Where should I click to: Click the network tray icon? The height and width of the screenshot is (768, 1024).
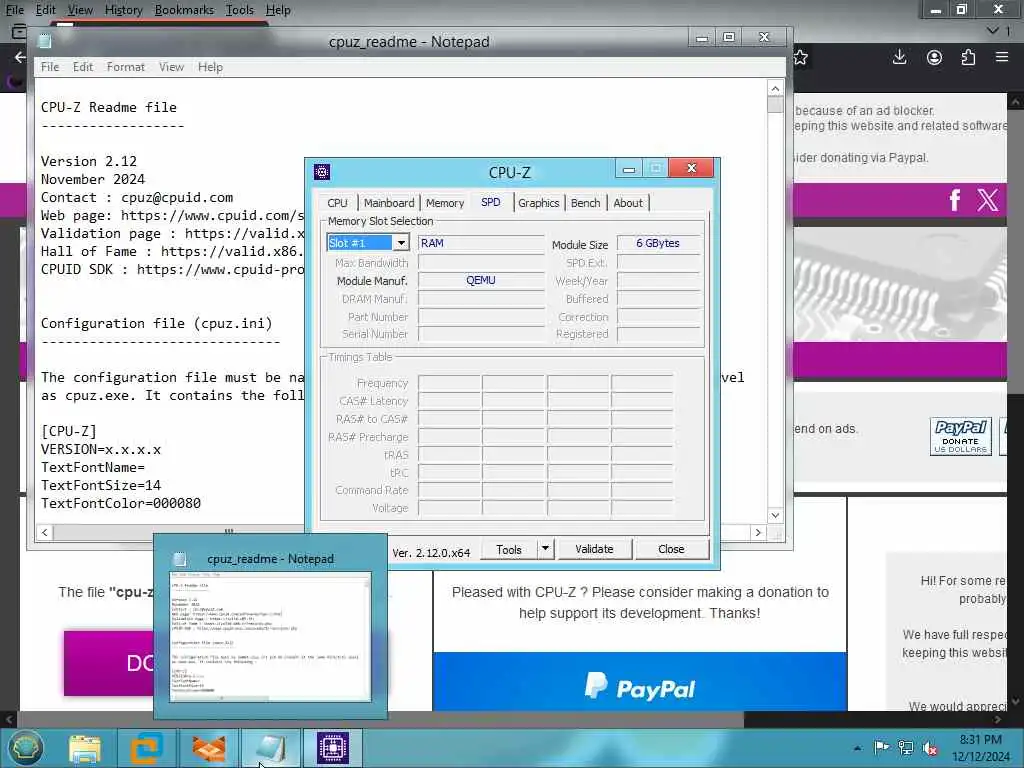pyautogui.click(x=906, y=747)
